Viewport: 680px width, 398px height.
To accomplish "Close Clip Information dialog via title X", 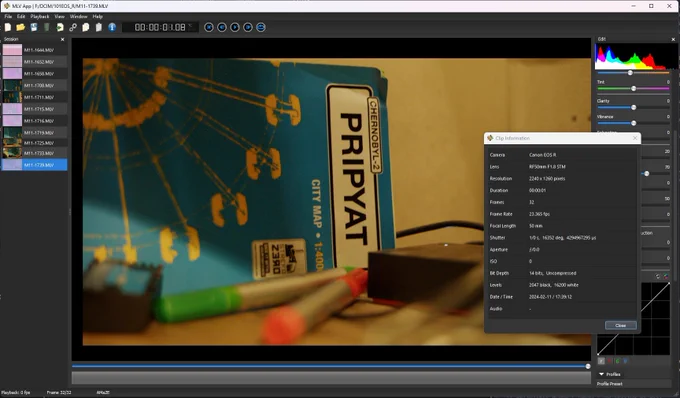I will click(x=635, y=138).
